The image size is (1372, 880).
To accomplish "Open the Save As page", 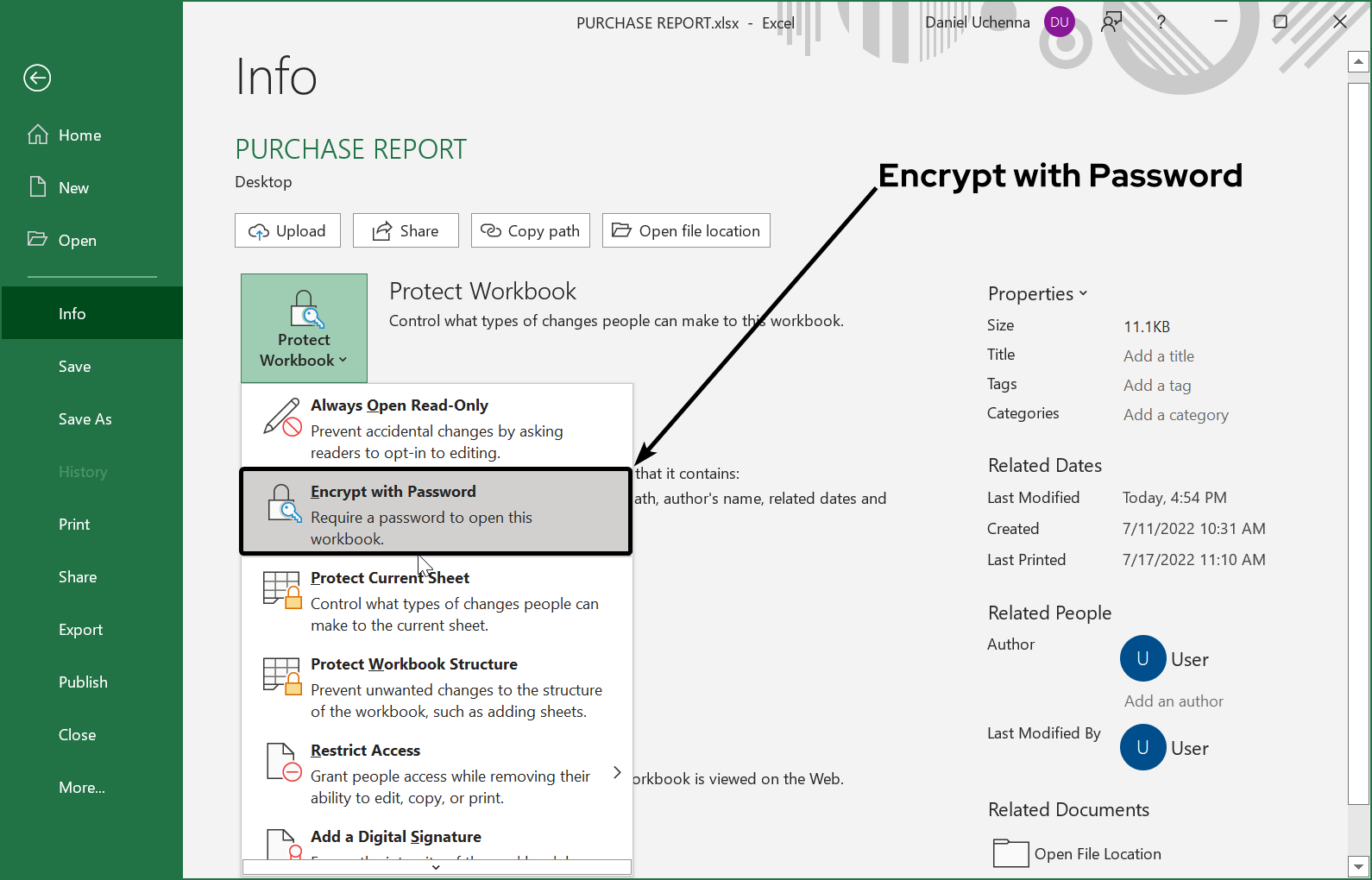I will tap(85, 418).
